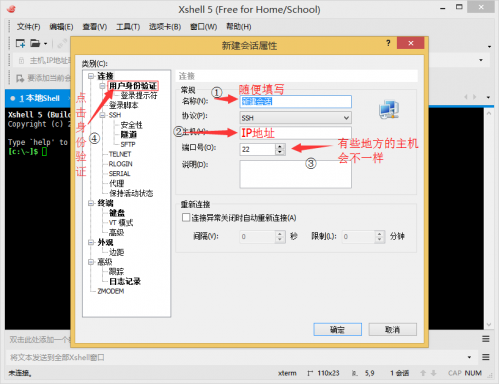Image resolution: width=499 pixels, height=384 pixels.
Task: Select 登录脚本 in the category tree
Action: point(123,105)
